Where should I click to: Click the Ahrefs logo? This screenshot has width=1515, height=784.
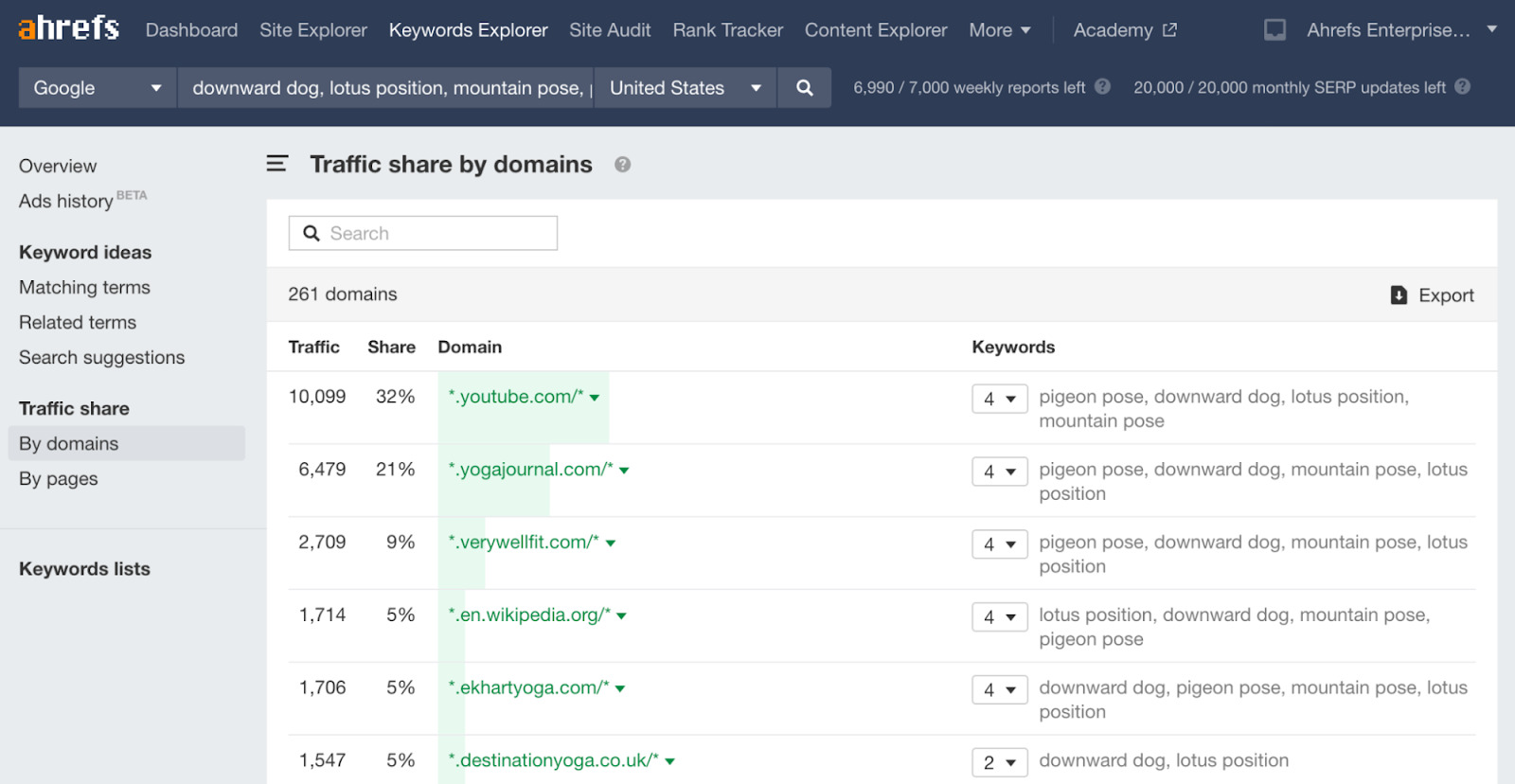pos(68,28)
